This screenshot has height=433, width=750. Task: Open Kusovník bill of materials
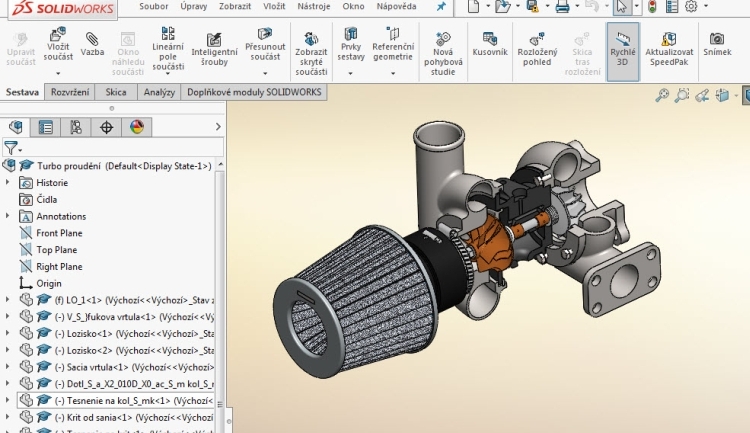pyautogui.click(x=490, y=44)
